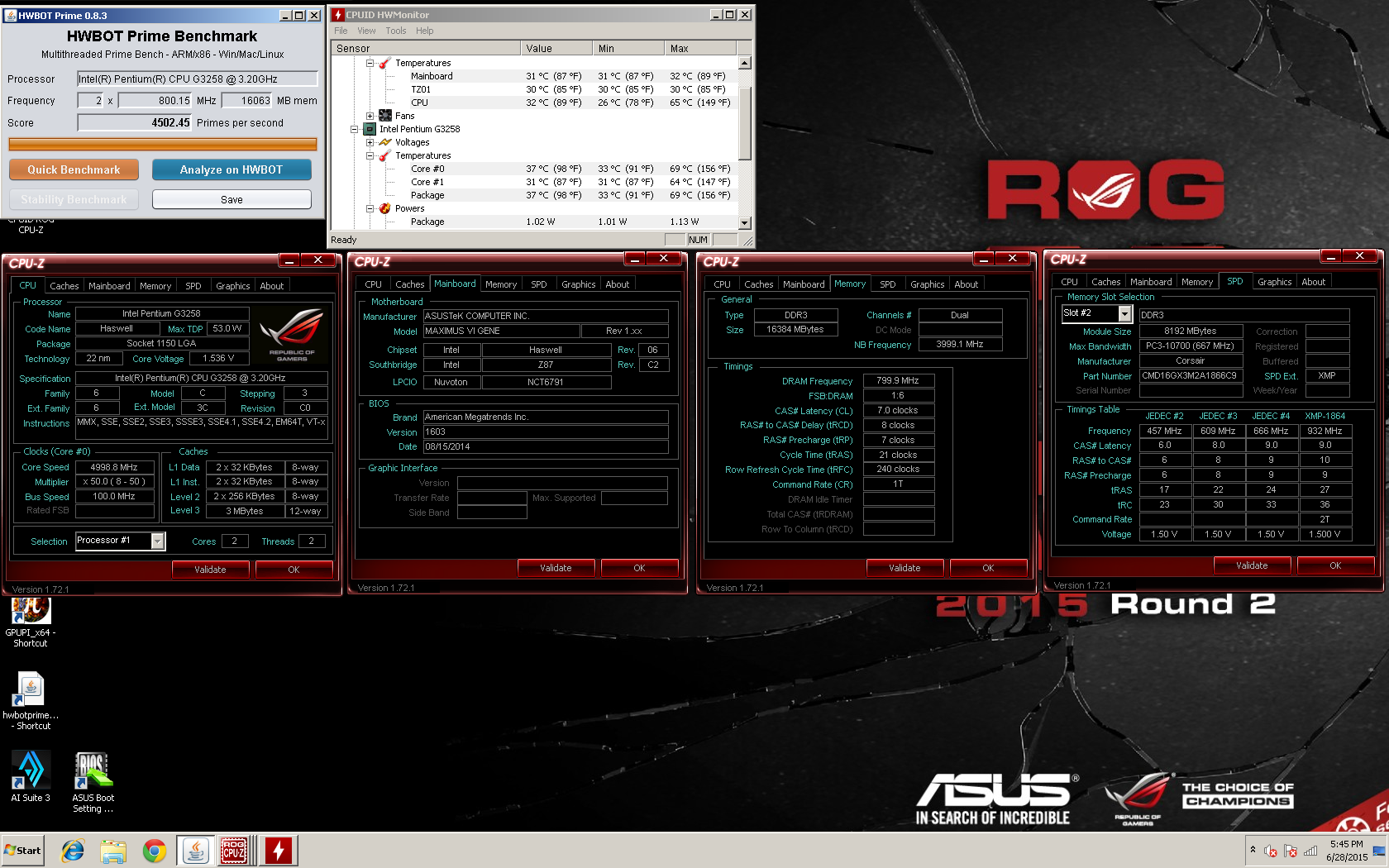Click the orange HWBOT benchmark progress bar
The height and width of the screenshot is (868, 1389).
pos(163,144)
